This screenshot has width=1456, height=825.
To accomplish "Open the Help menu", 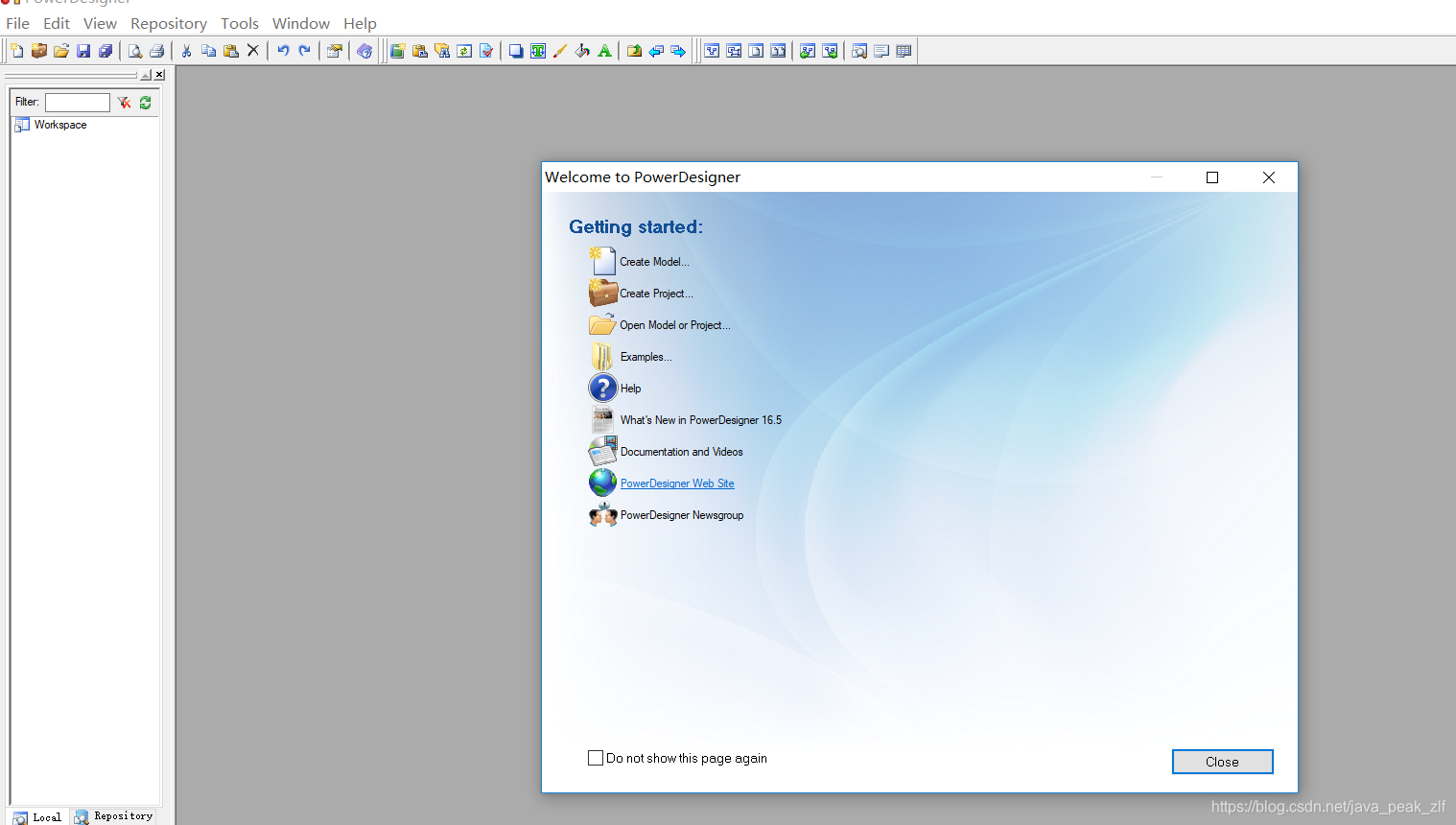I will [x=360, y=23].
